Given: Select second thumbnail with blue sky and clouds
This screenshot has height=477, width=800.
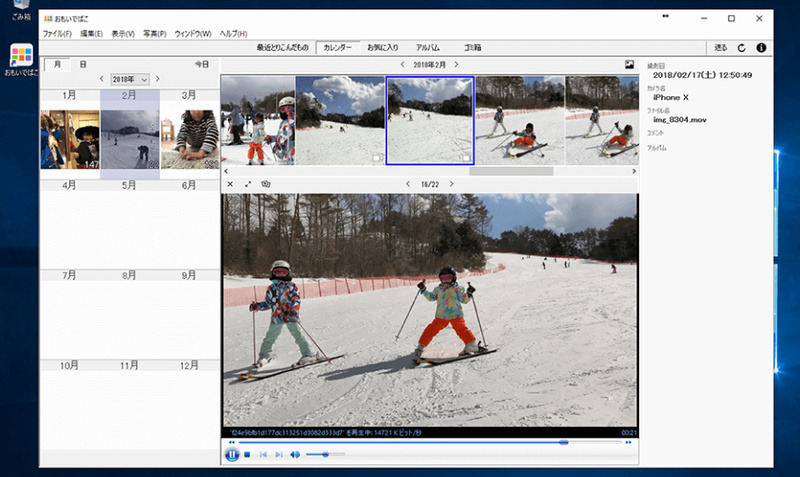Looking at the screenshot, I should click(x=340, y=120).
